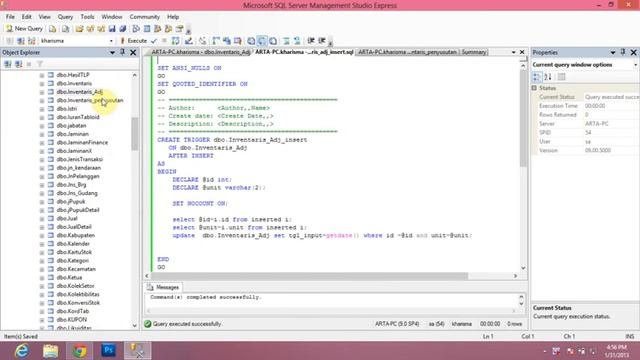Image resolution: width=640 pixels, height=360 pixels.
Task: Collapse the Status category in Properties
Action: [x=534, y=88]
